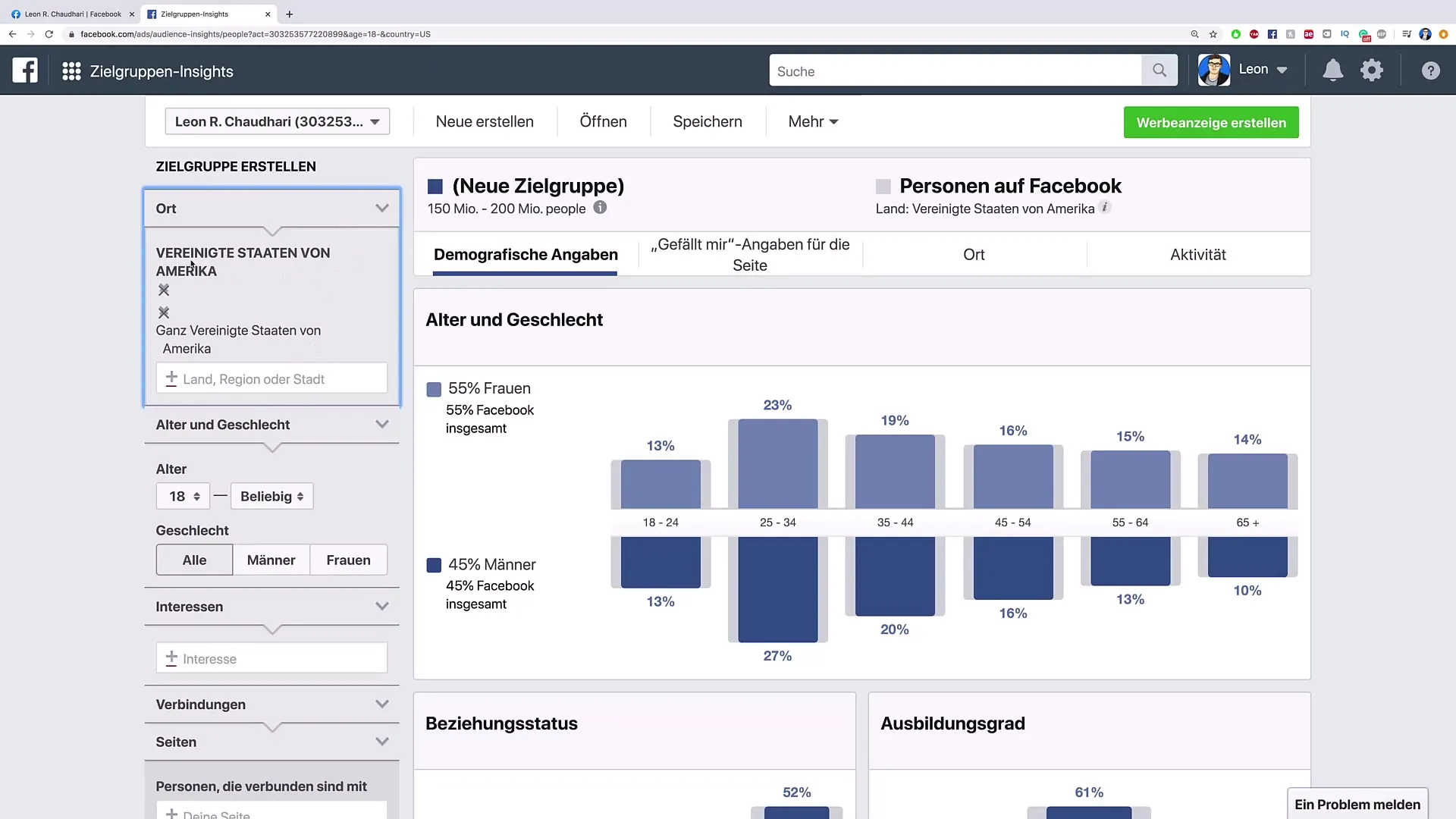The image size is (1456, 819).
Task: Go back with the browser back arrow
Action: [x=12, y=34]
